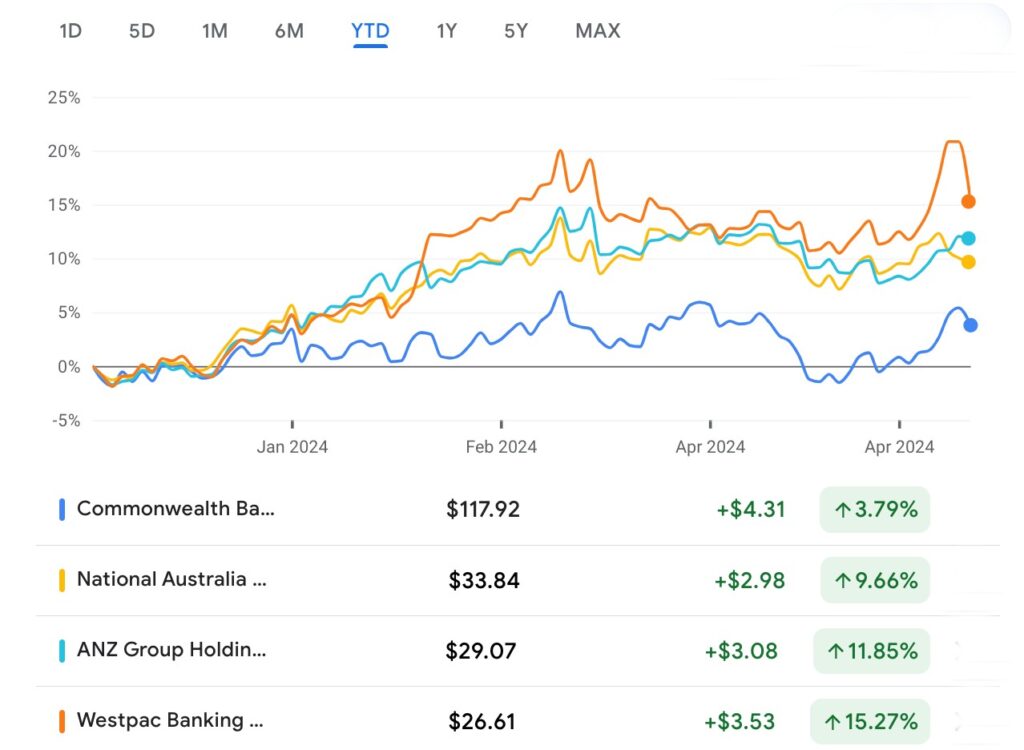Viewport: 1024px width, 750px height.
Task: Click the blue Commonwealth Bank end-point dot
Action: click(x=970, y=325)
